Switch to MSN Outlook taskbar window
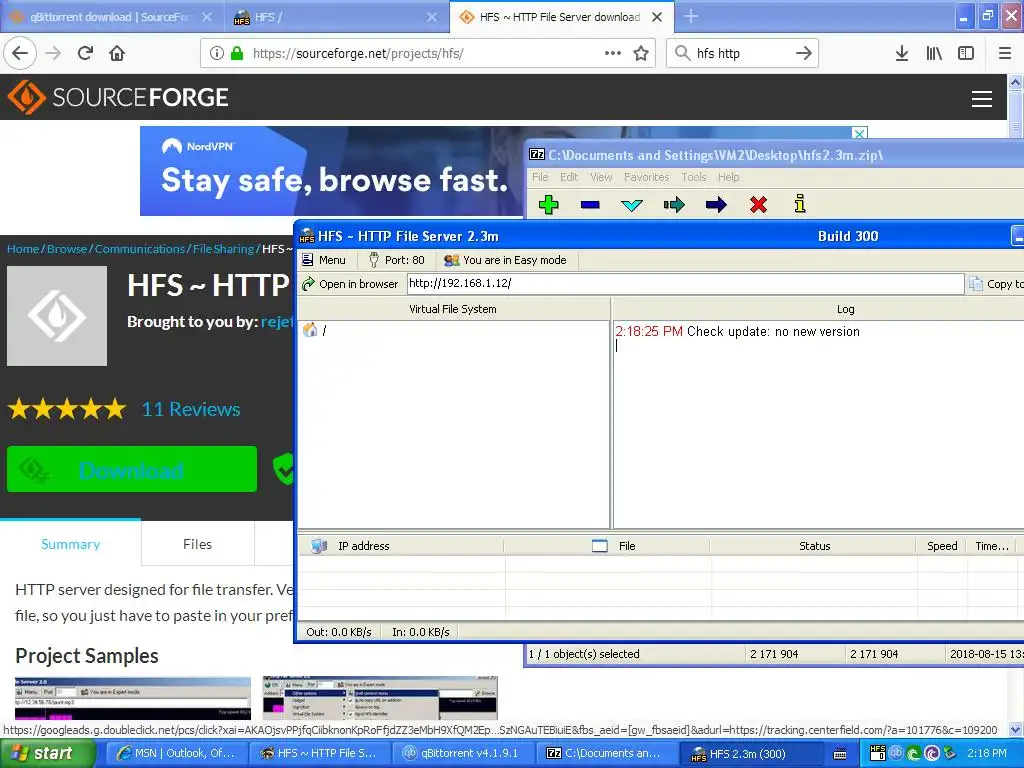Screen dimensions: 1024x768 tap(176, 753)
